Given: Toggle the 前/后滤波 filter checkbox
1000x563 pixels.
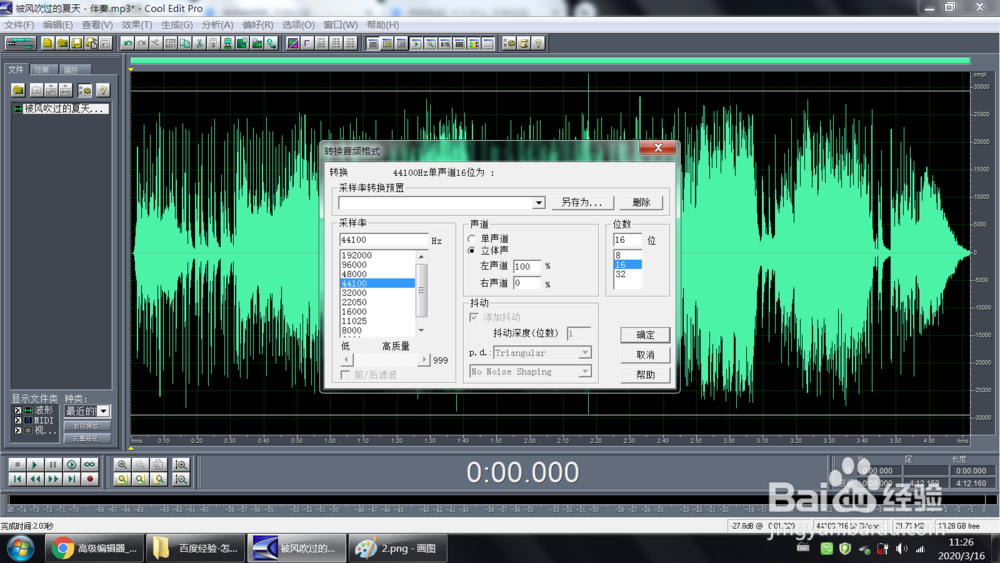Looking at the screenshot, I should (346, 375).
